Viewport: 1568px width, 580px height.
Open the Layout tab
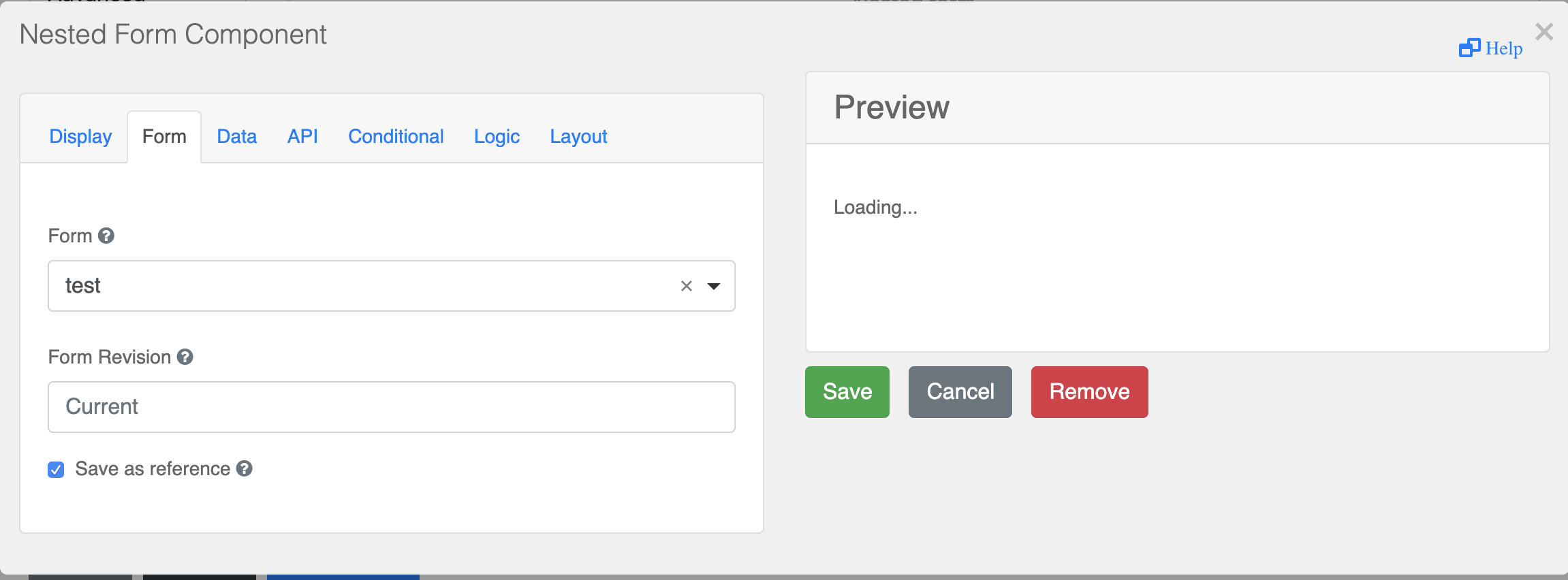[578, 136]
